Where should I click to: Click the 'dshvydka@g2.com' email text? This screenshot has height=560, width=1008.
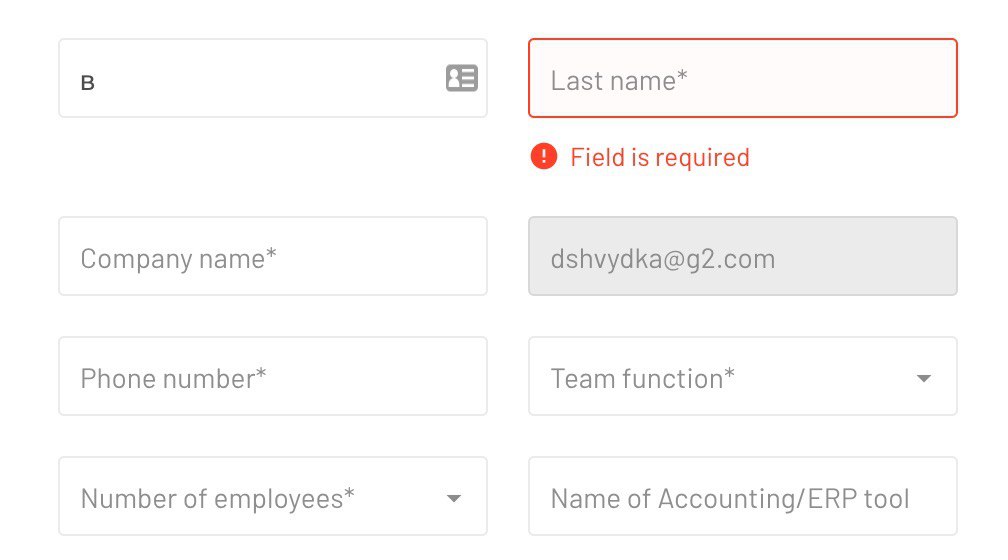coord(663,259)
